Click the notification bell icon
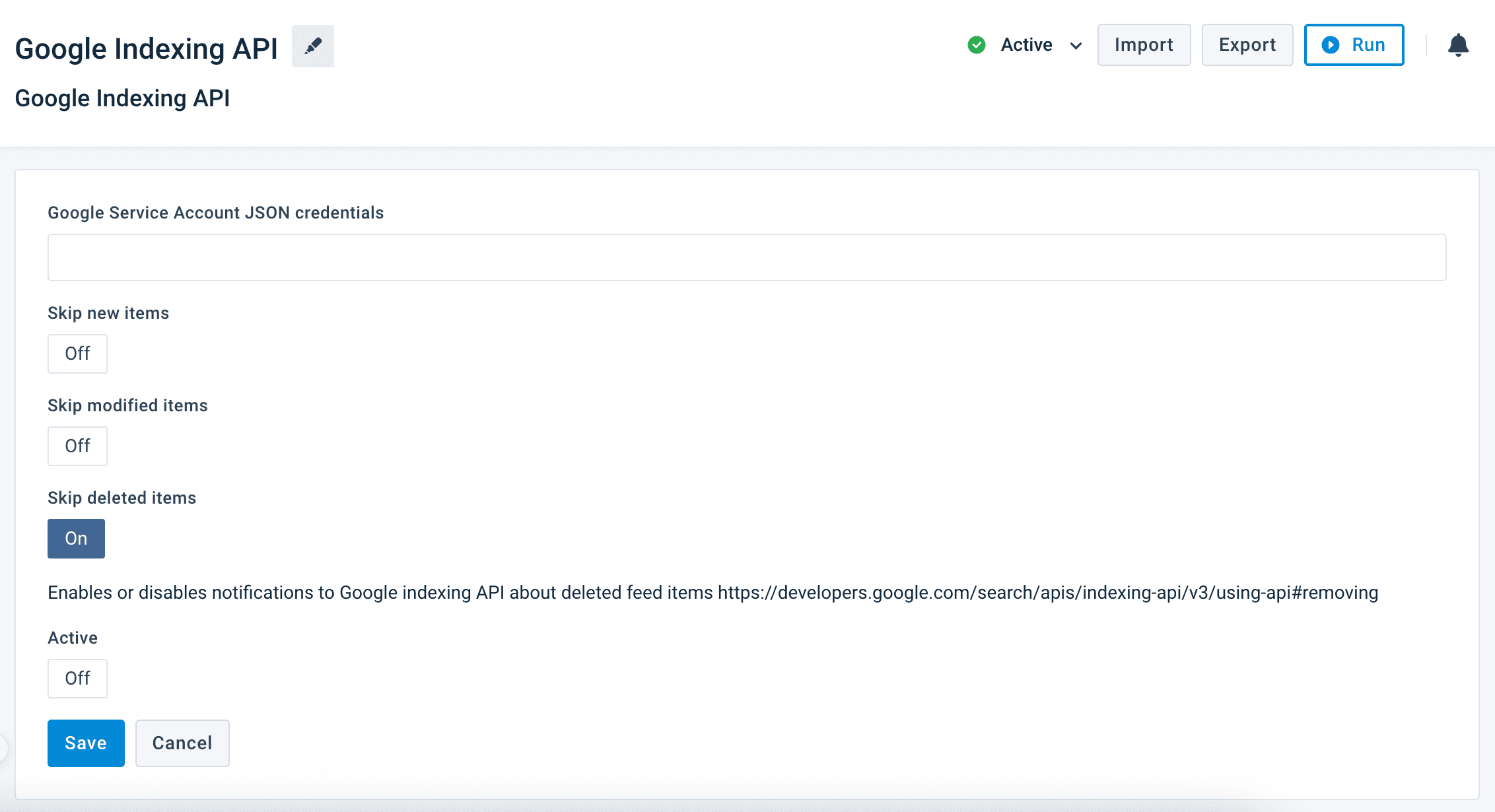 point(1458,45)
